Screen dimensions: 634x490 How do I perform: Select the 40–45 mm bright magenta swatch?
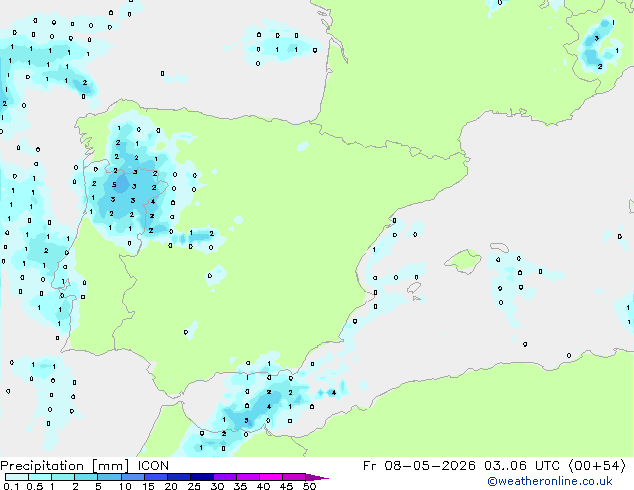(271, 477)
